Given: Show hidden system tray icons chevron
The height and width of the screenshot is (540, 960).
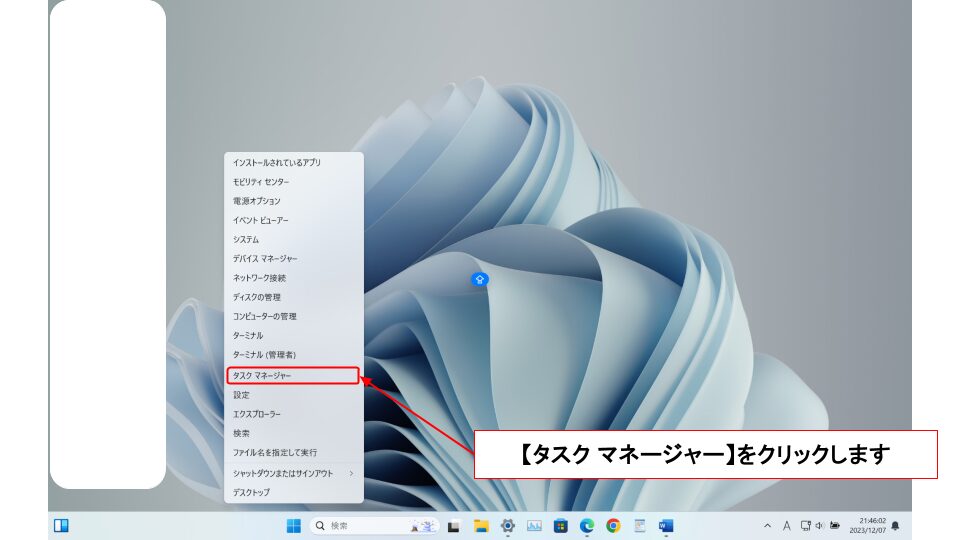Looking at the screenshot, I should pyautogui.click(x=767, y=526).
